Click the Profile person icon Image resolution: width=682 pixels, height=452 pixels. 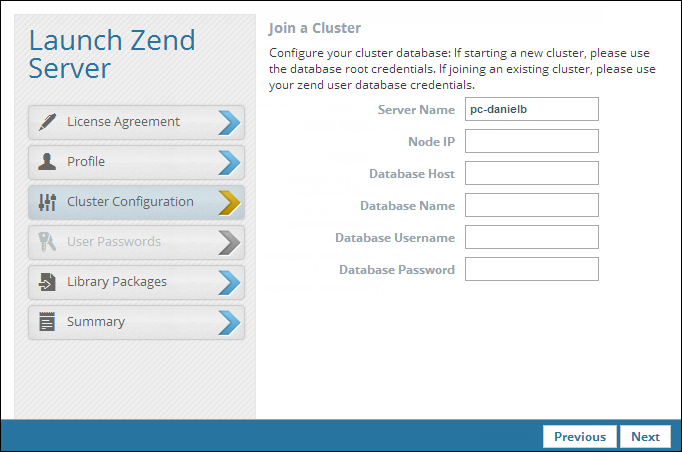tap(47, 162)
